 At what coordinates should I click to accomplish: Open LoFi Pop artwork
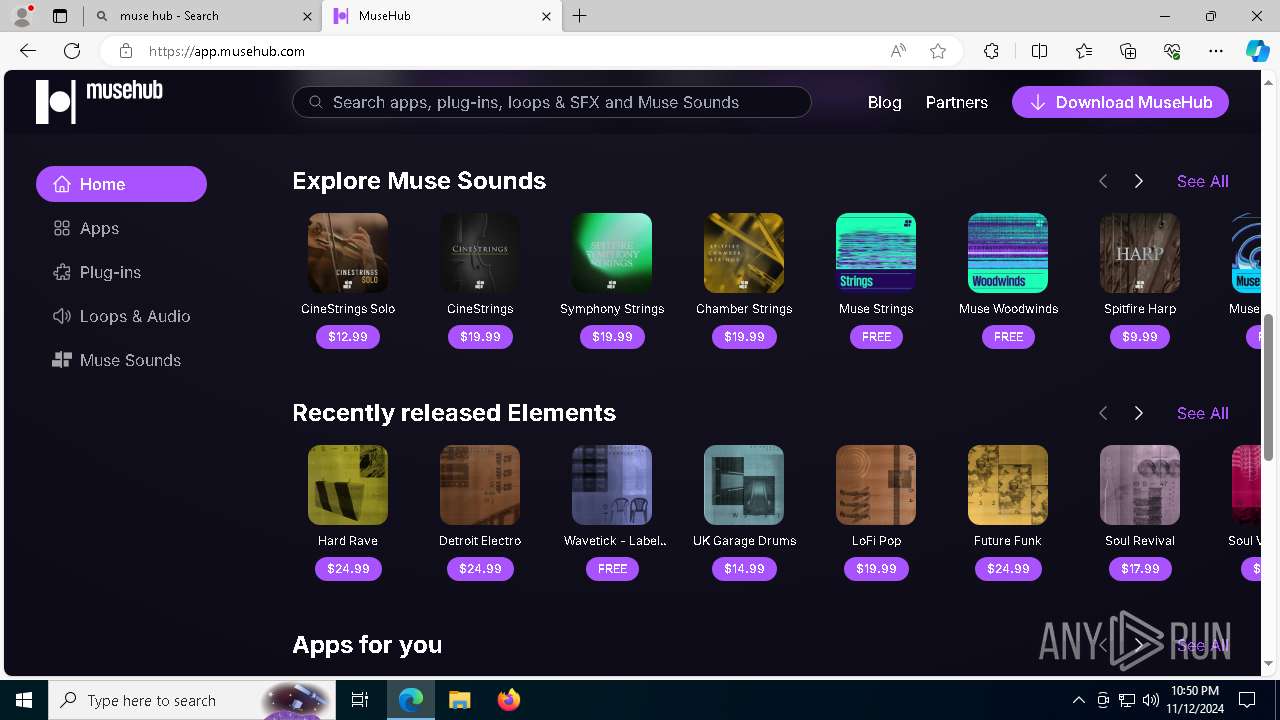point(876,485)
